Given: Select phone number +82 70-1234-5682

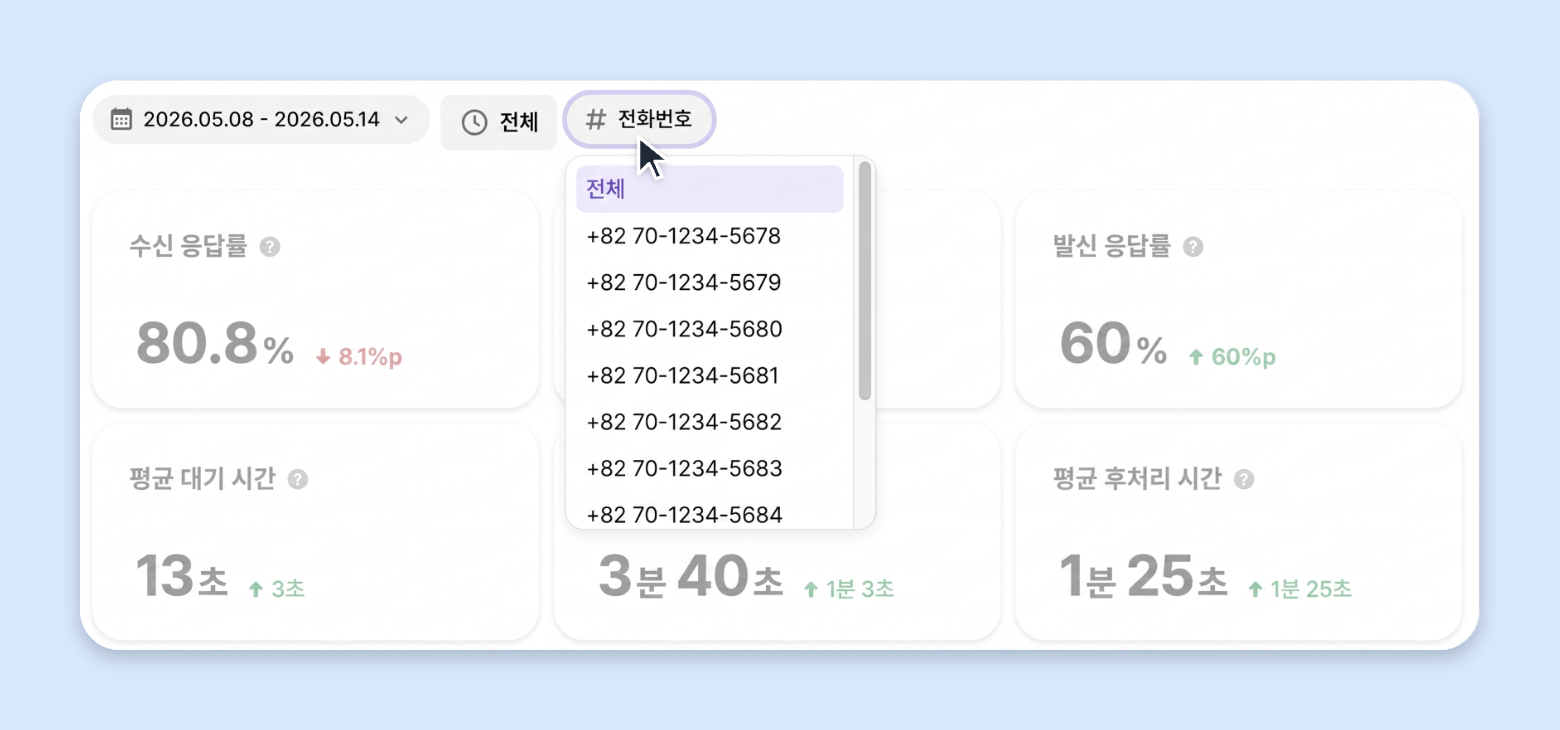Looking at the screenshot, I should point(710,422).
